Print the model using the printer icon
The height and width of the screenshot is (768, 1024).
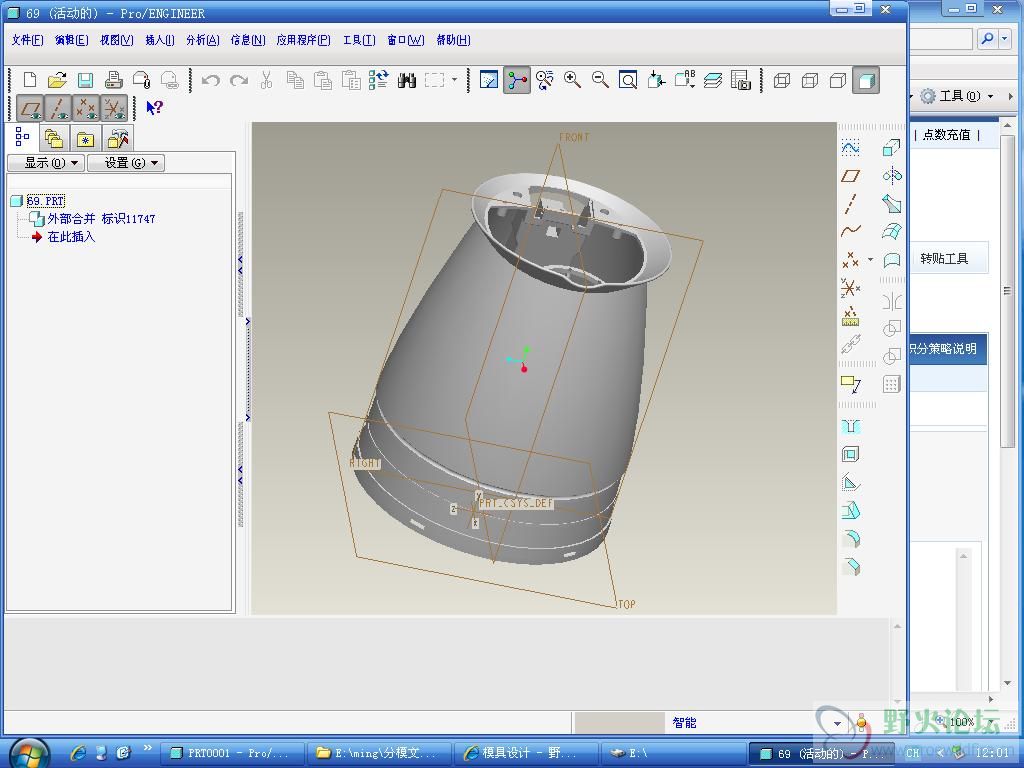point(114,80)
